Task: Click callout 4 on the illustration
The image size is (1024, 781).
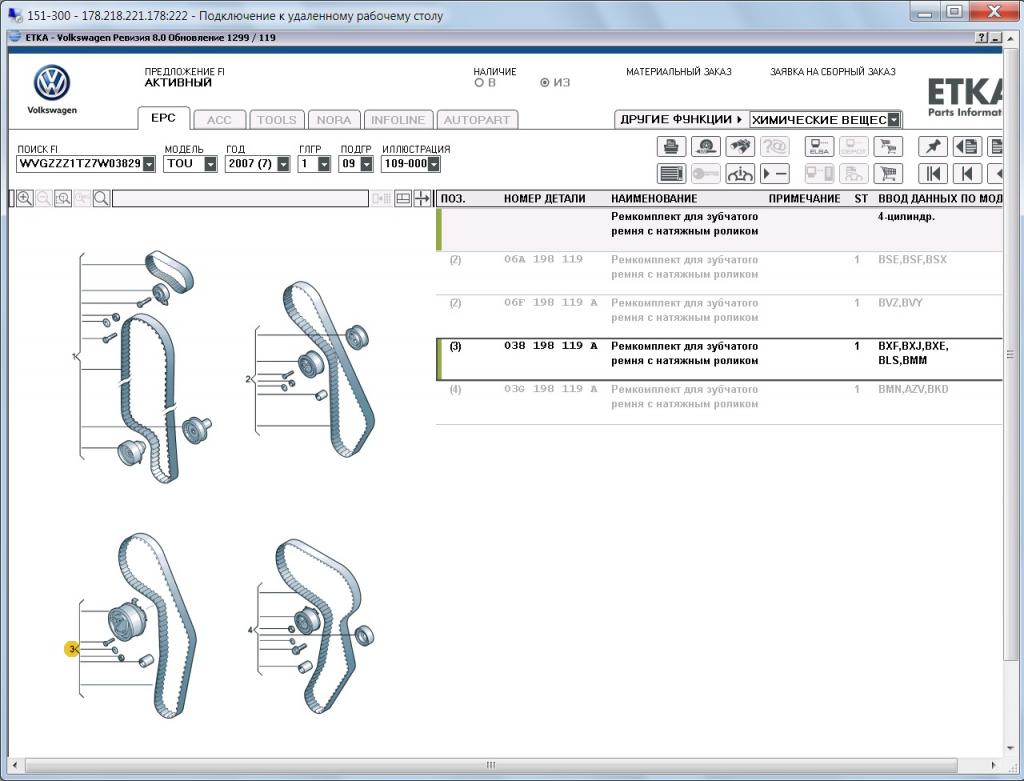Action: pos(250,630)
